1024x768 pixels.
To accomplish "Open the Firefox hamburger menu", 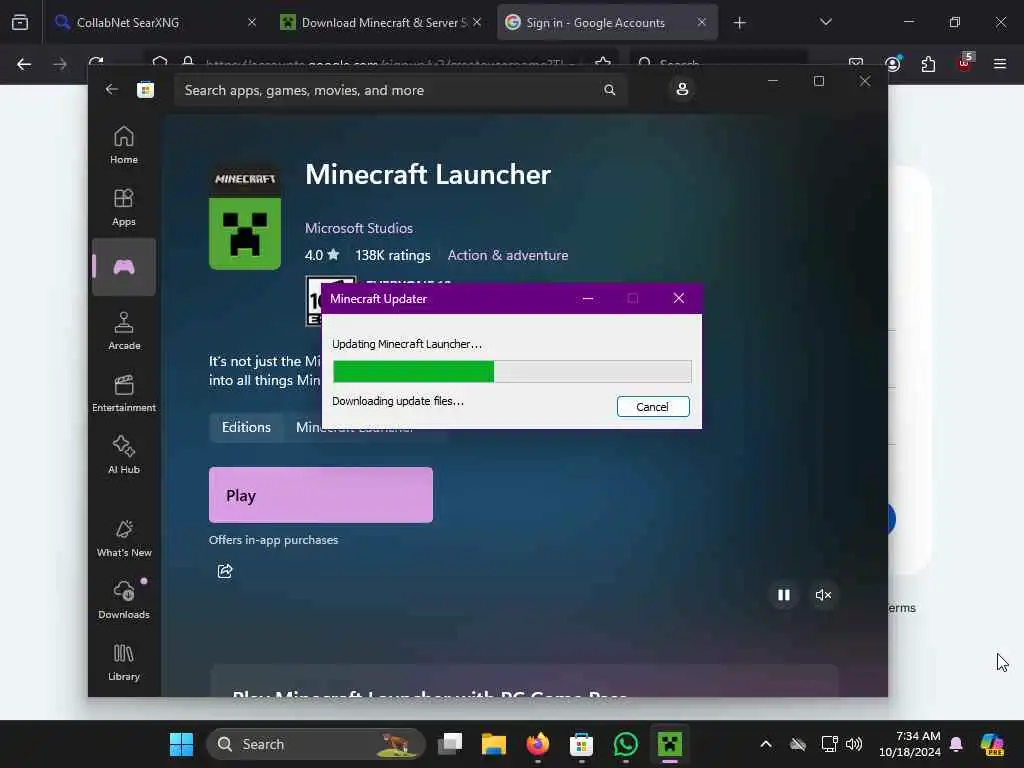I will click(999, 64).
